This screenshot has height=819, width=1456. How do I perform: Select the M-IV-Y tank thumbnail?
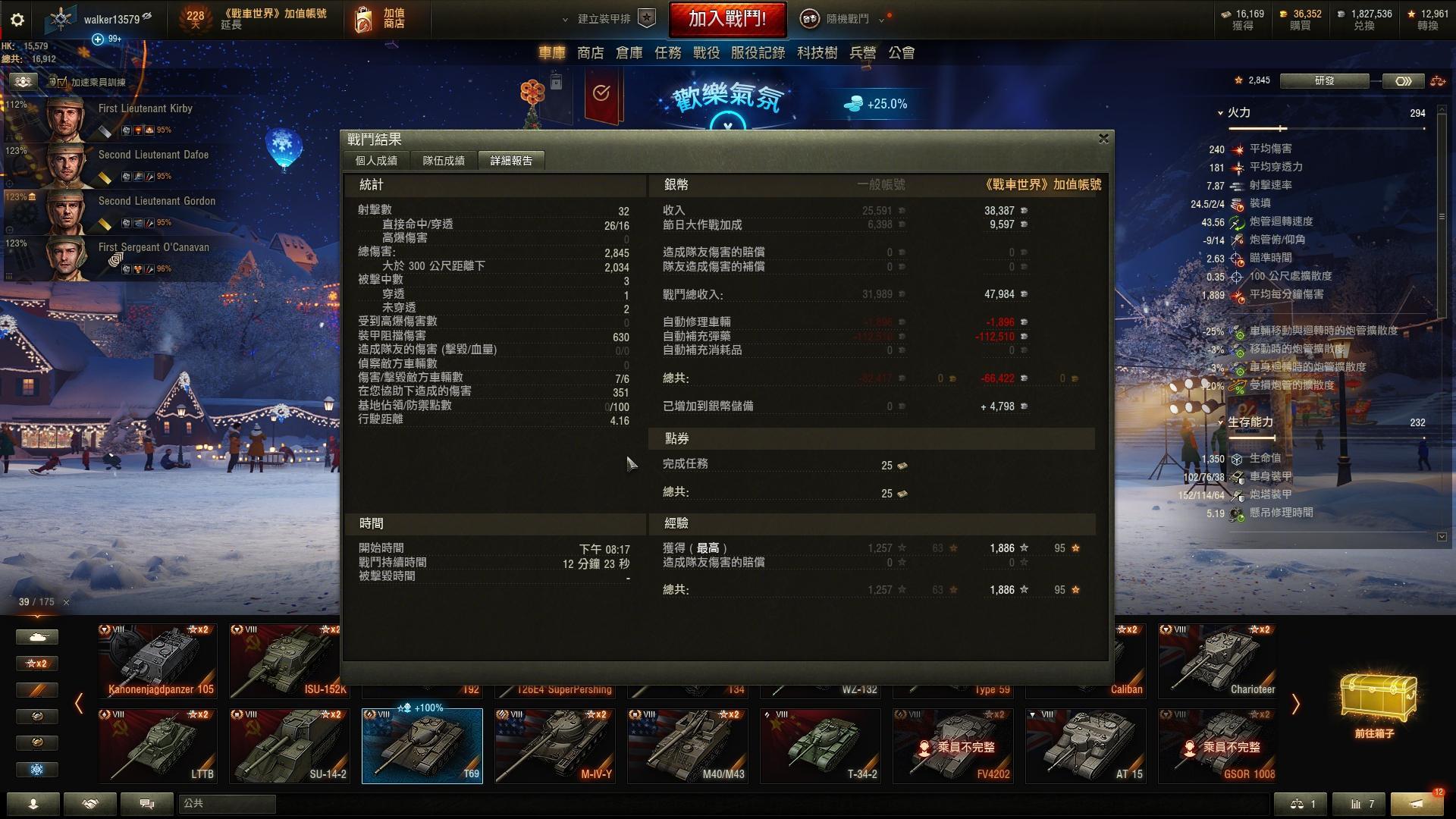tap(555, 746)
